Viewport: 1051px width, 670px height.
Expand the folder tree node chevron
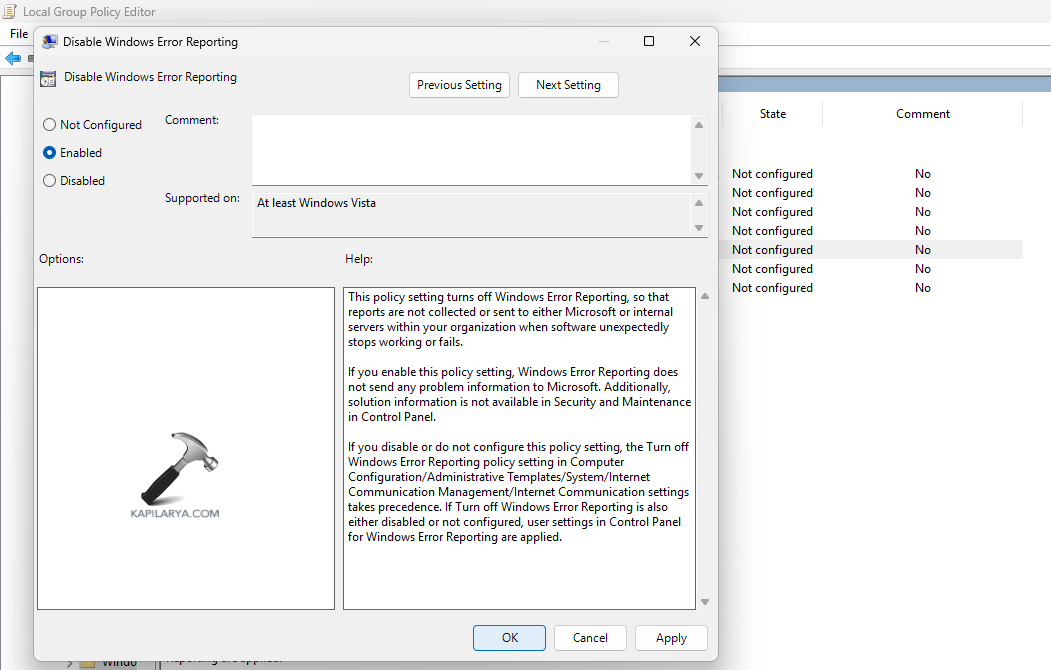(69, 663)
